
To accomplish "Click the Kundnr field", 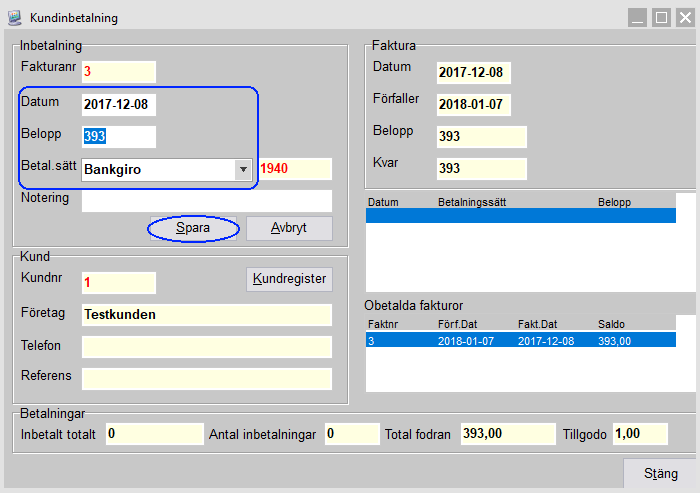I will (x=119, y=283).
